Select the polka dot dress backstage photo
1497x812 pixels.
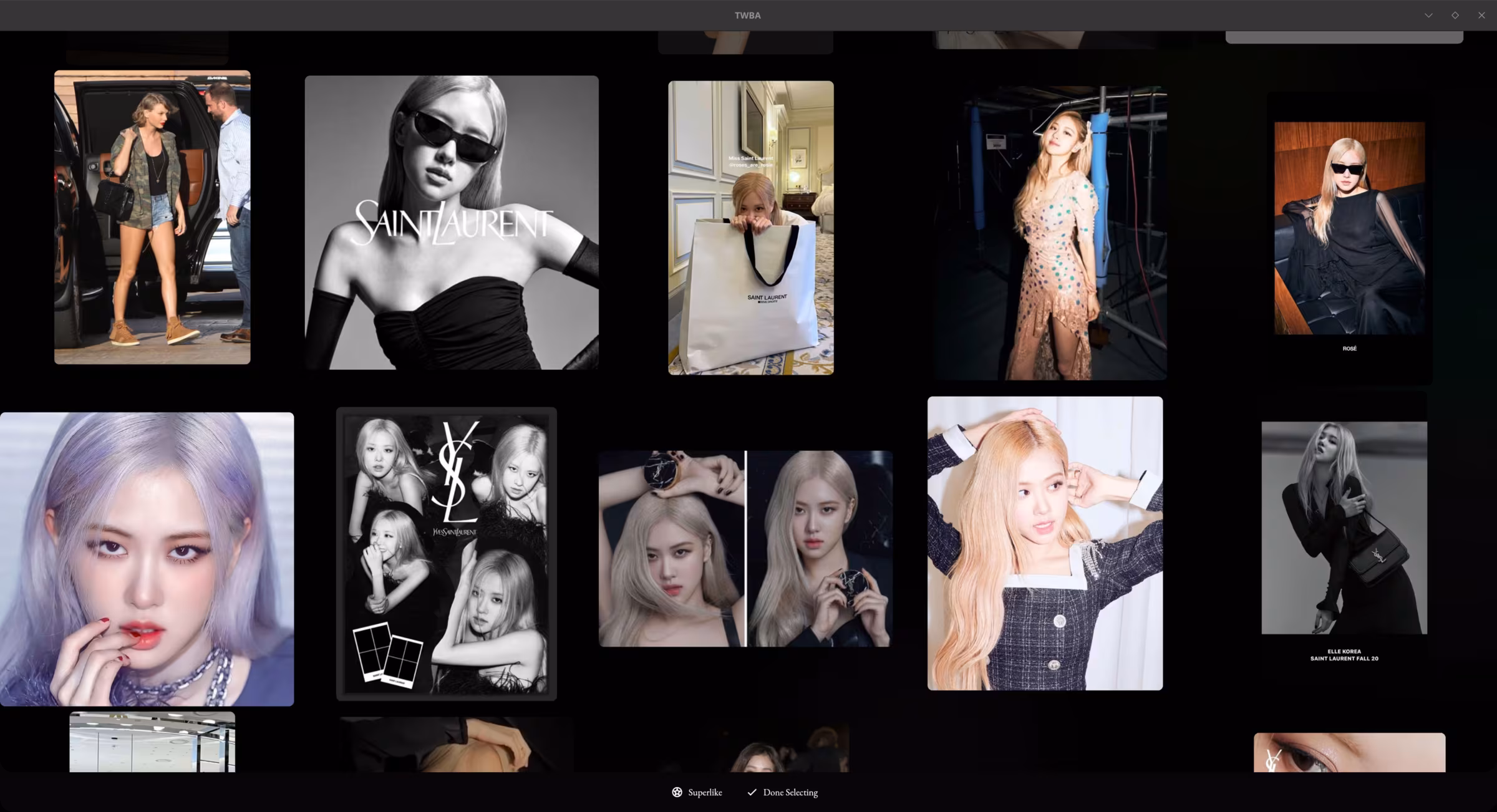(x=1050, y=233)
